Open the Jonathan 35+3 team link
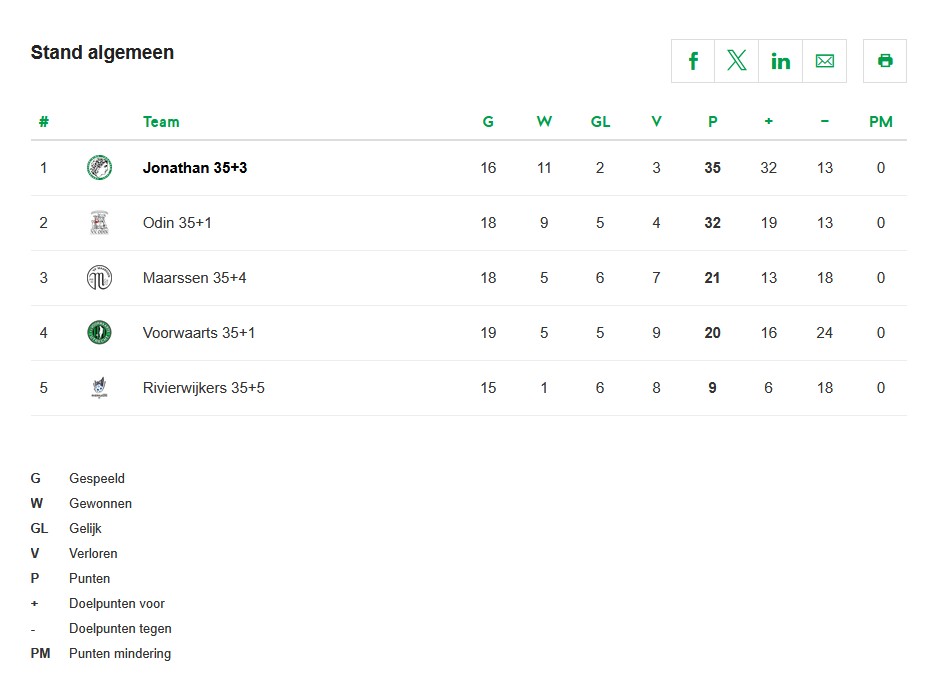The width and height of the screenshot is (928, 698). point(195,168)
